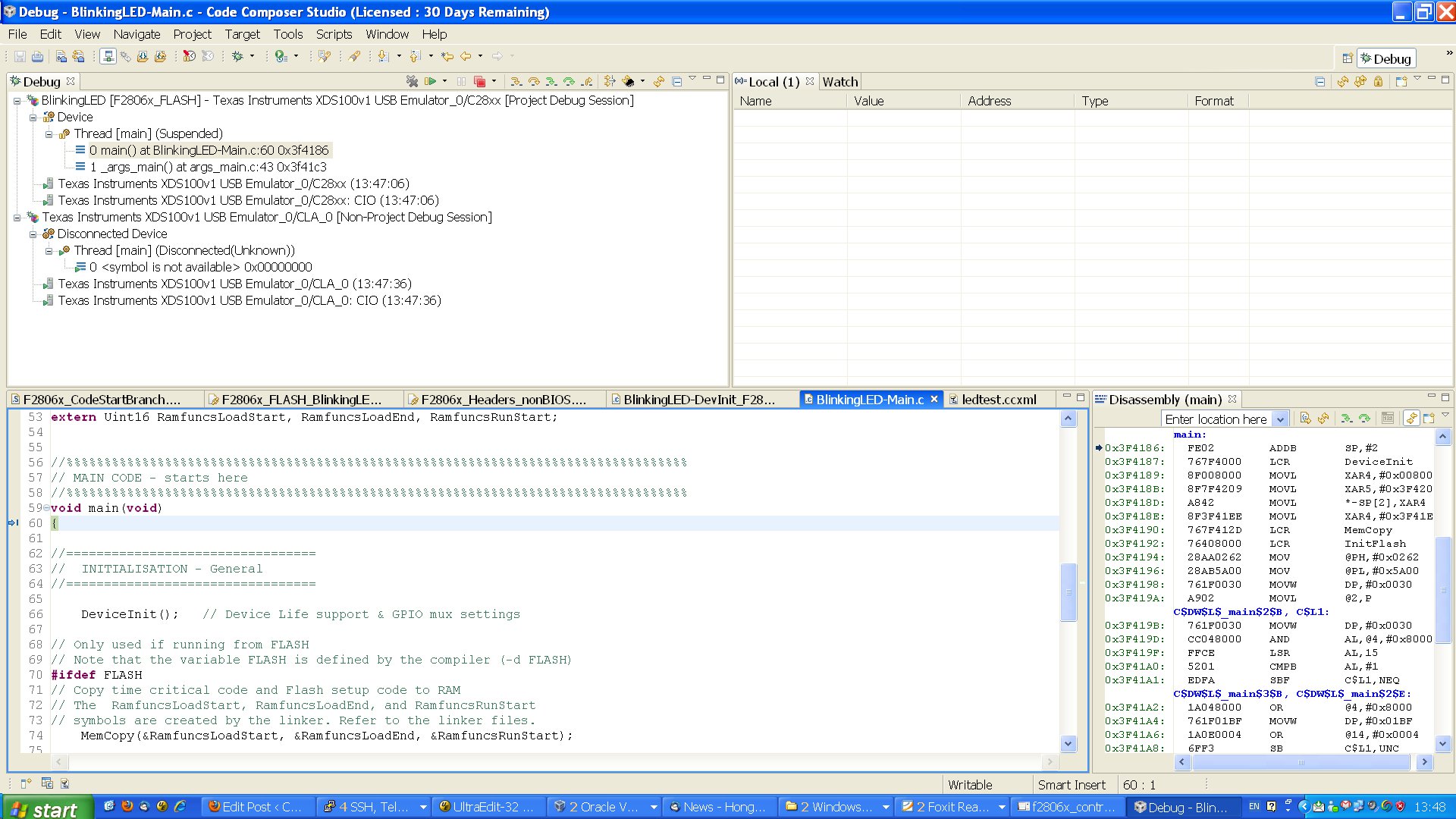1456x819 pixels.
Task: Click the Refresh icon in Local variables view
Action: coord(1343,81)
